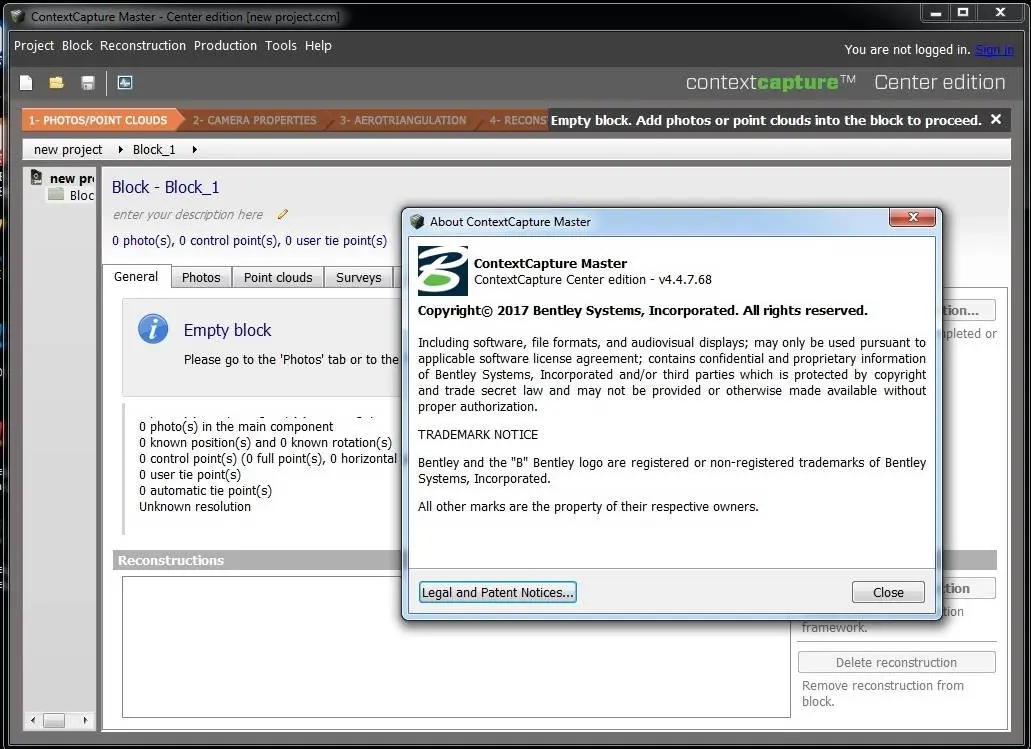Click the 'Empty block' heading text
The image size is (1031, 749).
228,330
